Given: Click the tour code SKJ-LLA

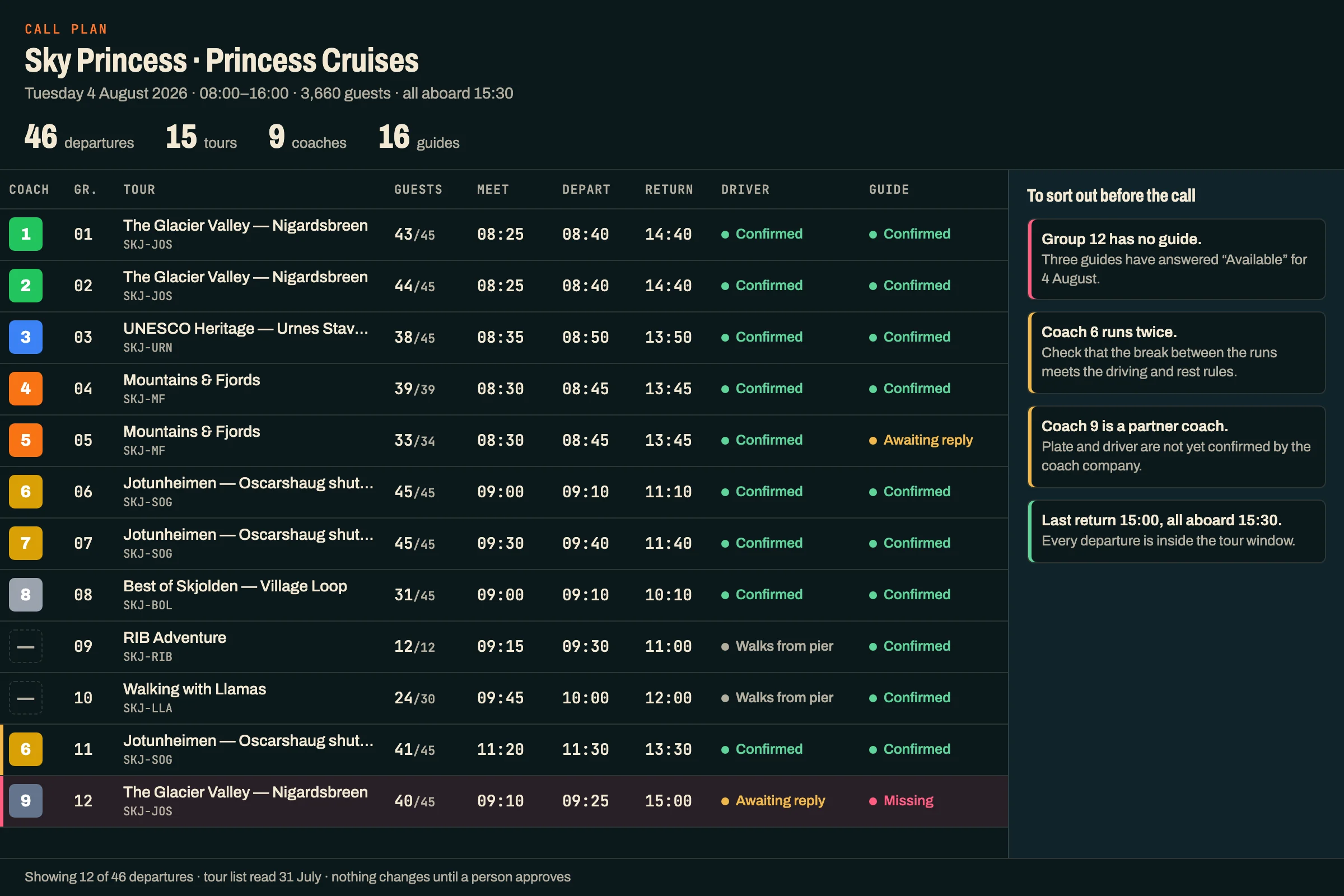Looking at the screenshot, I should tap(147, 708).
